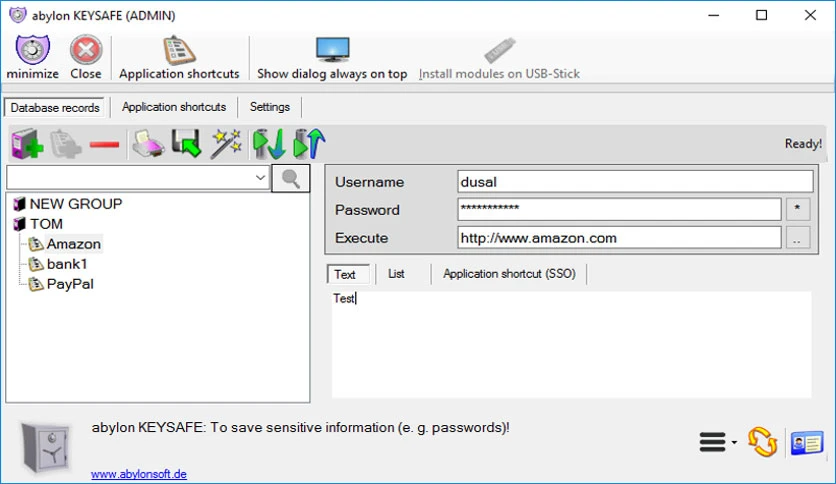
Task: Open the magic wand password generator
Action: (x=226, y=143)
